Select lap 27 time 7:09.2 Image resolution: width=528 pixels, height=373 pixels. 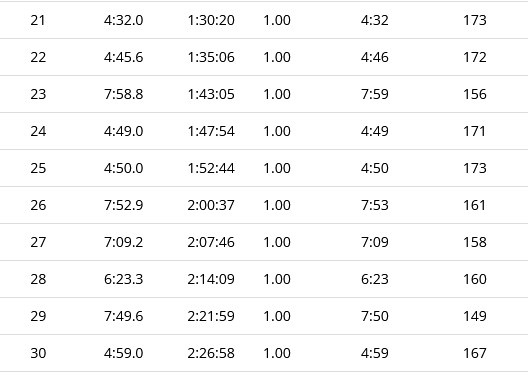124,242
